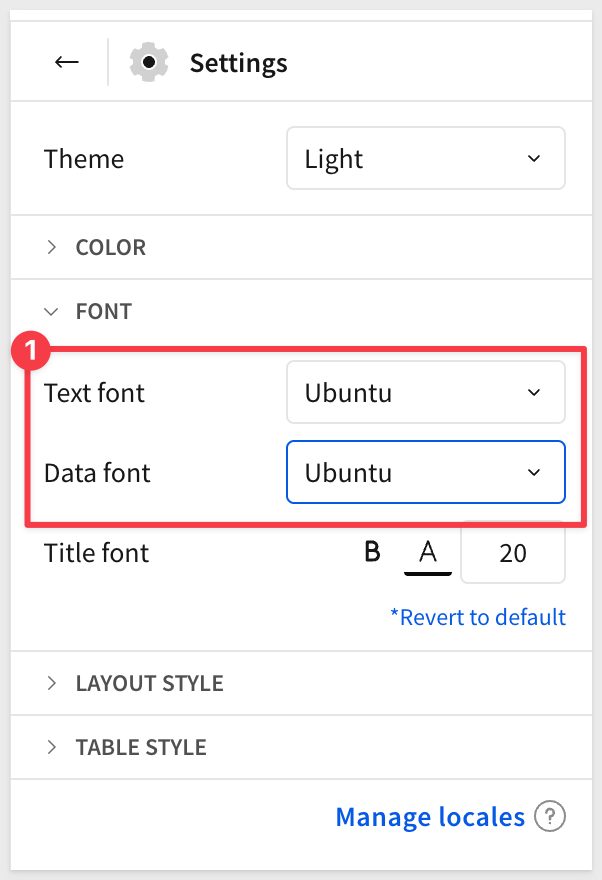Click the title font size field
Image resolution: width=602 pixels, height=880 pixels.
(512, 553)
